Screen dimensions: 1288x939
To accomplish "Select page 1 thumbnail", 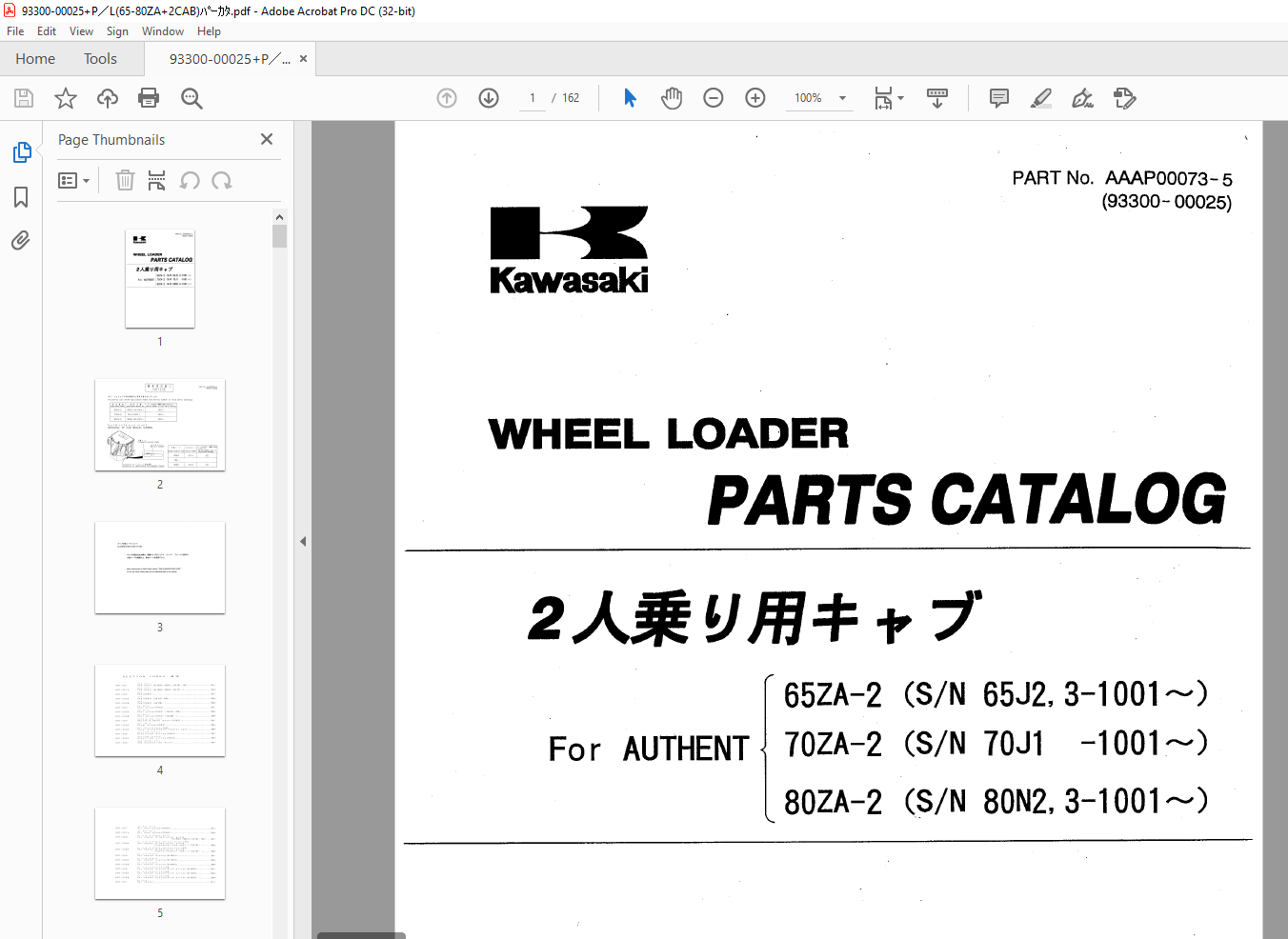I will pyautogui.click(x=160, y=278).
